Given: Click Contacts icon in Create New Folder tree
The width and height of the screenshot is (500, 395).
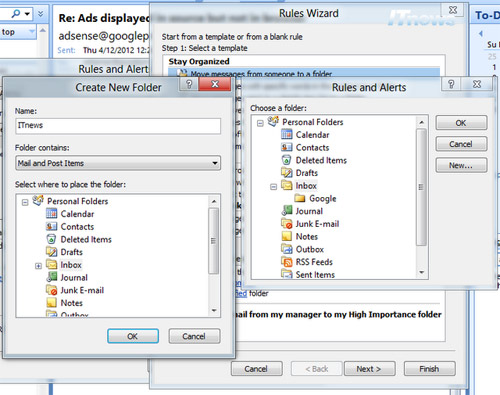Looking at the screenshot, I should 51,226.
